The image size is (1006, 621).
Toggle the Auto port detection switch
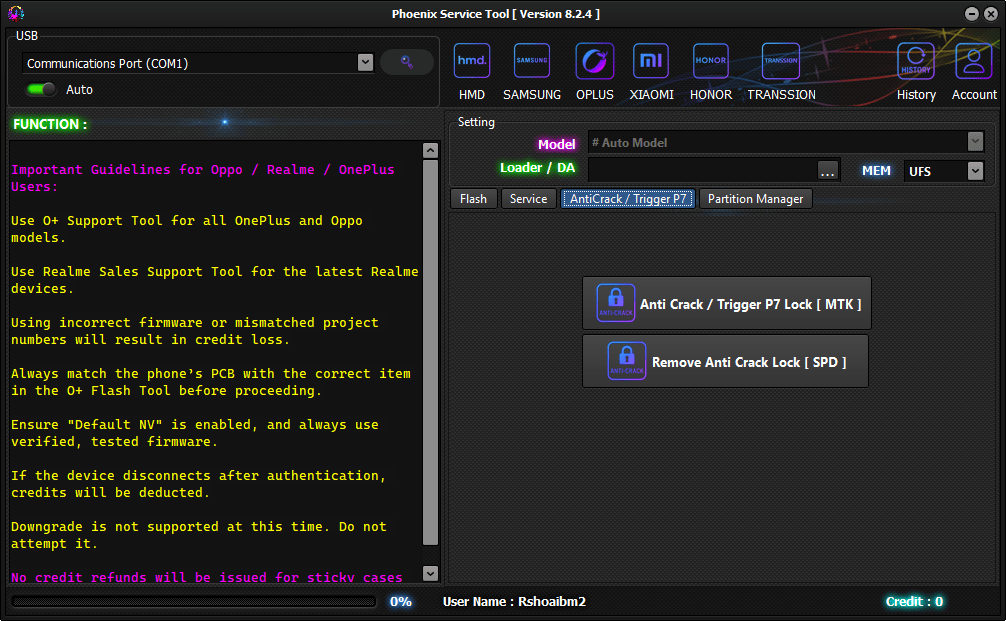41,89
